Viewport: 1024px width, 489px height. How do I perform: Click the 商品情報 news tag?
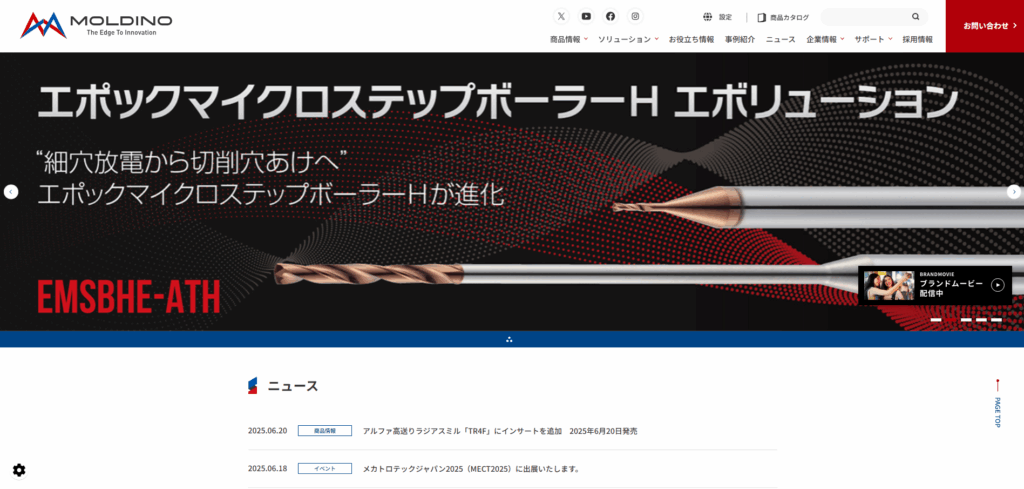pos(325,431)
